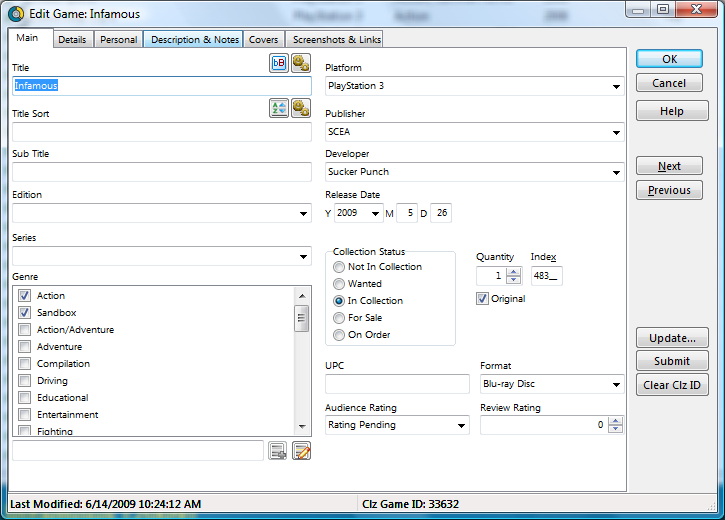
Task: Toggle the Original checkbox
Action: [x=482, y=299]
